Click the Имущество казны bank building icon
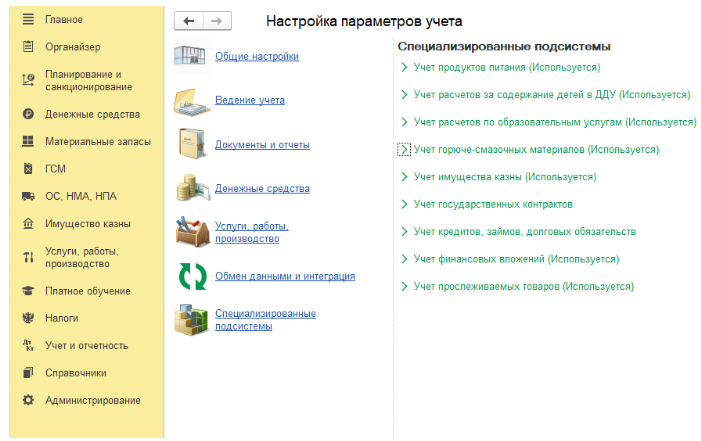701x441 pixels. point(28,223)
